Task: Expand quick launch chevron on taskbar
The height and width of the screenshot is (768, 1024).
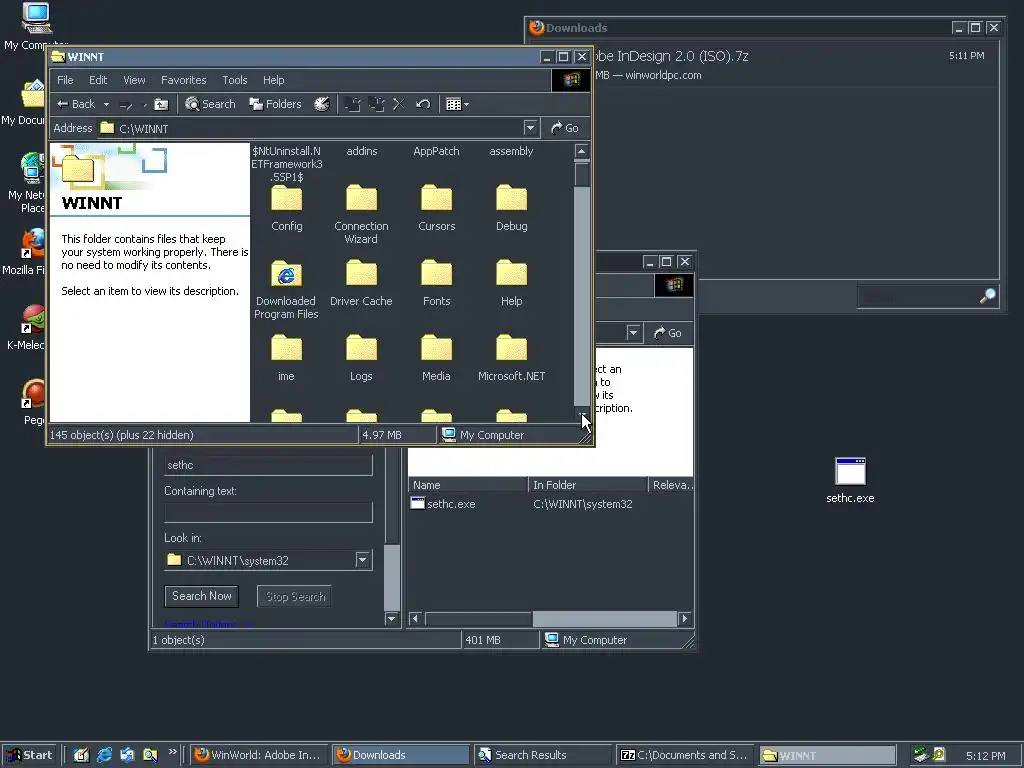Action: coord(172,752)
